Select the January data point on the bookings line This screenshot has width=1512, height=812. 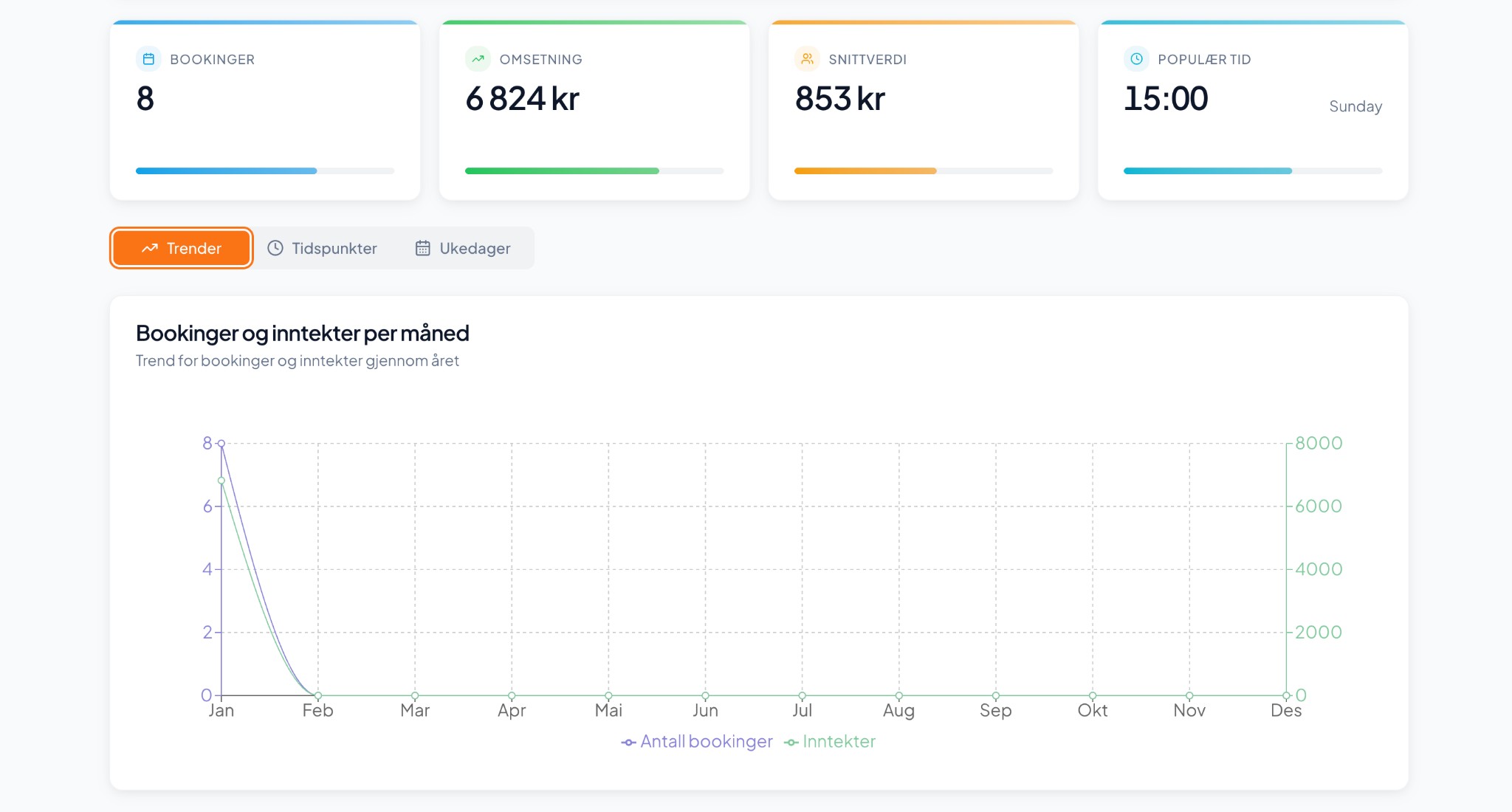(221, 443)
